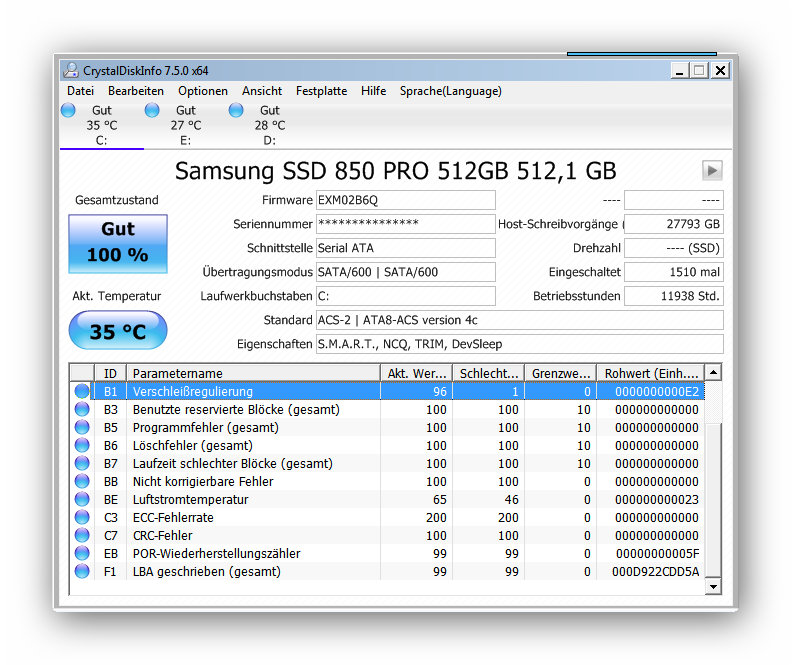Select the CRC-Fehler row
792x665 pixels.
pos(387,536)
